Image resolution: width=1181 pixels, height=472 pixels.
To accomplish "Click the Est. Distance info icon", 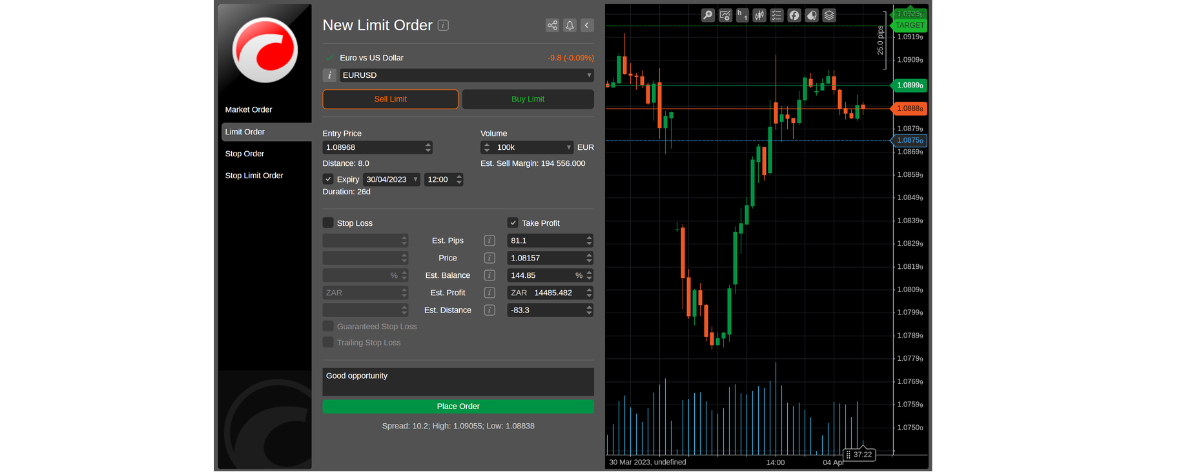I will pos(490,310).
